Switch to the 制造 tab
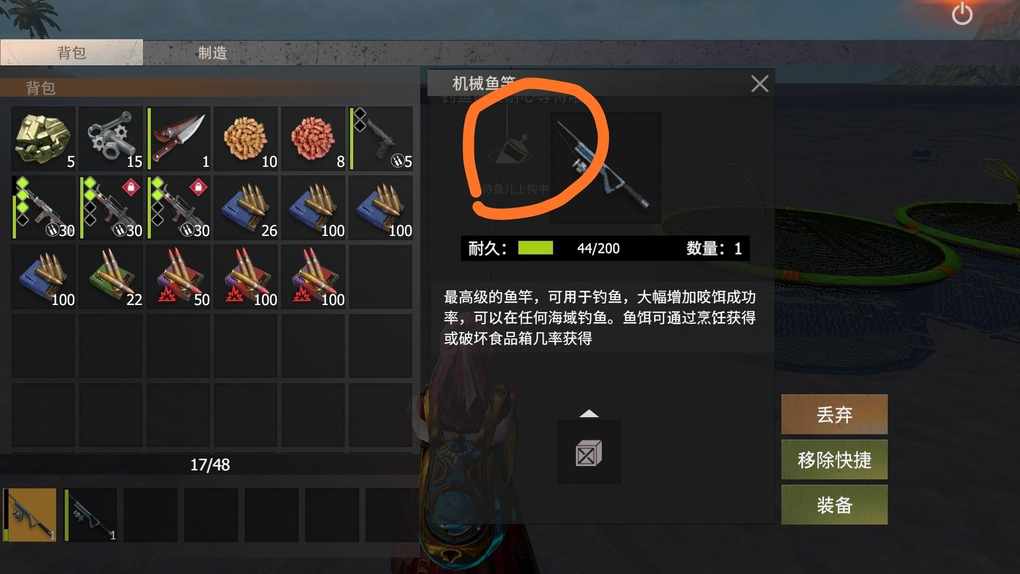Viewport: 1020px width, 574px height. coord(213,53)
